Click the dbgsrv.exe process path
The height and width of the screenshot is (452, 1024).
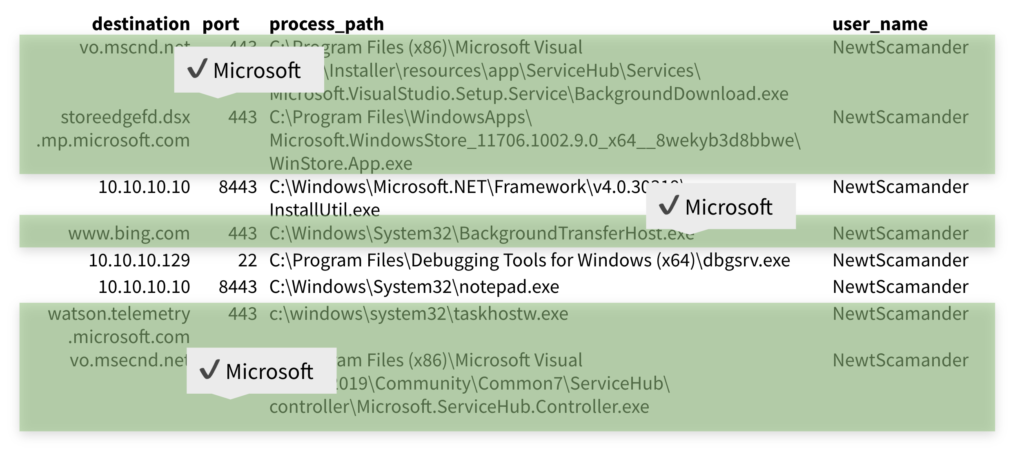point(529,260)
